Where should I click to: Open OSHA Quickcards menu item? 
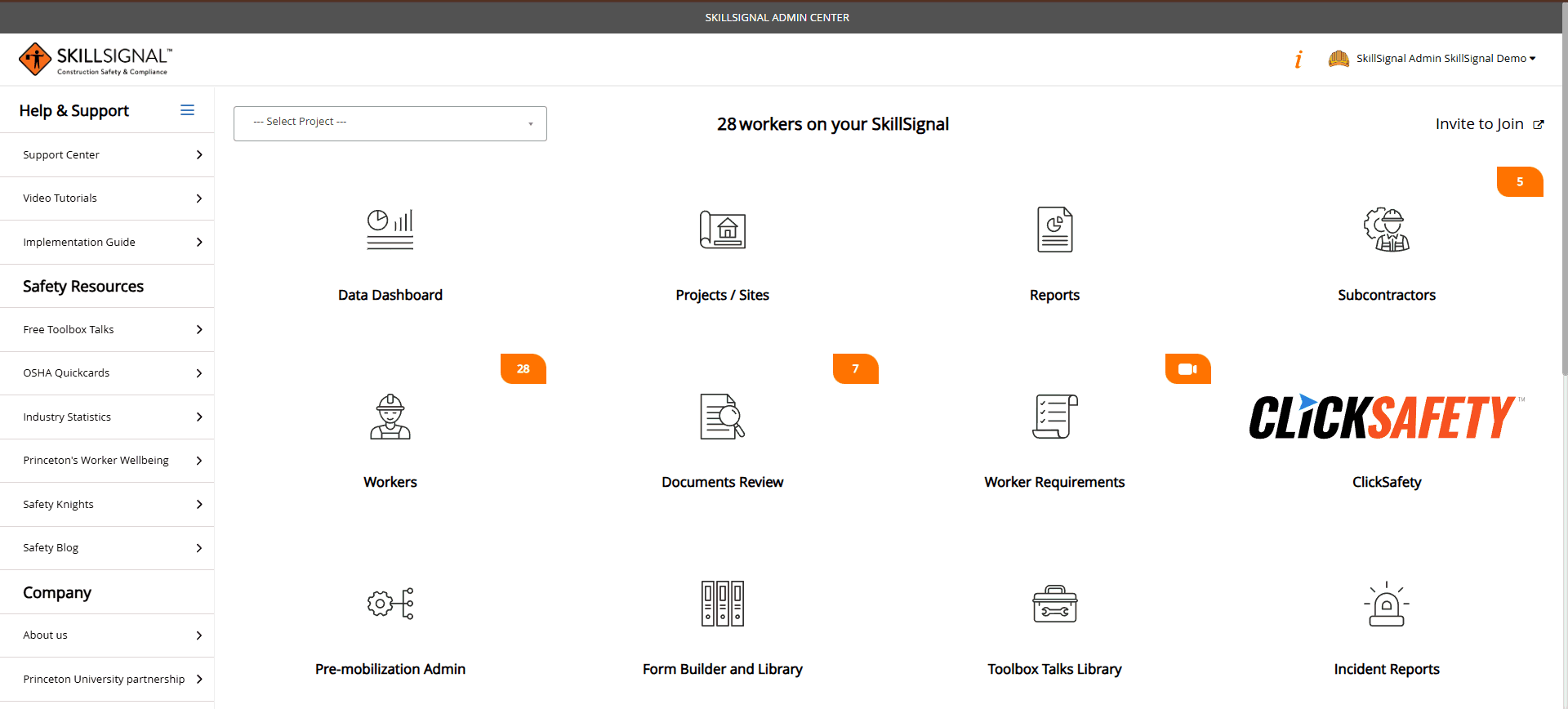point(107,373)
